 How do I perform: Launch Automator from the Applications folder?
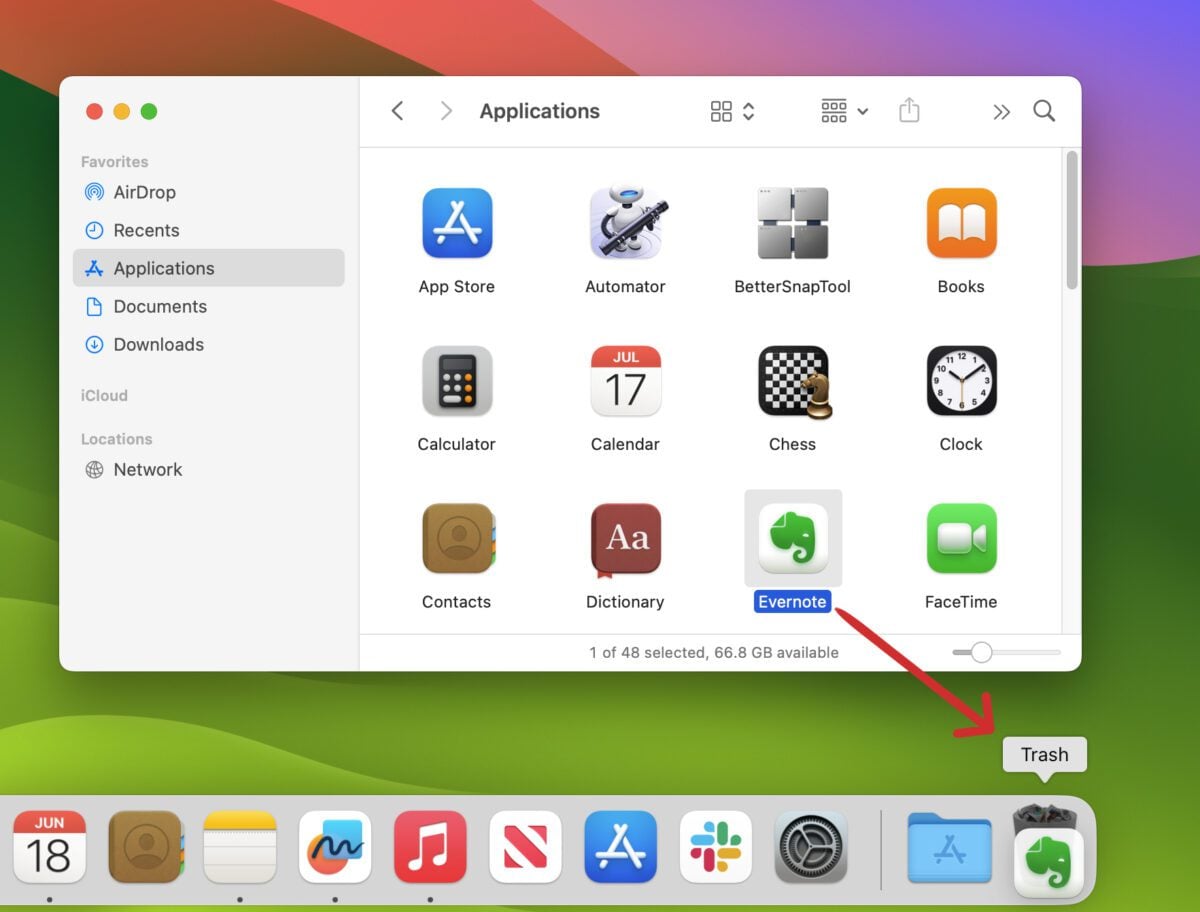click(x=625, y=223)
